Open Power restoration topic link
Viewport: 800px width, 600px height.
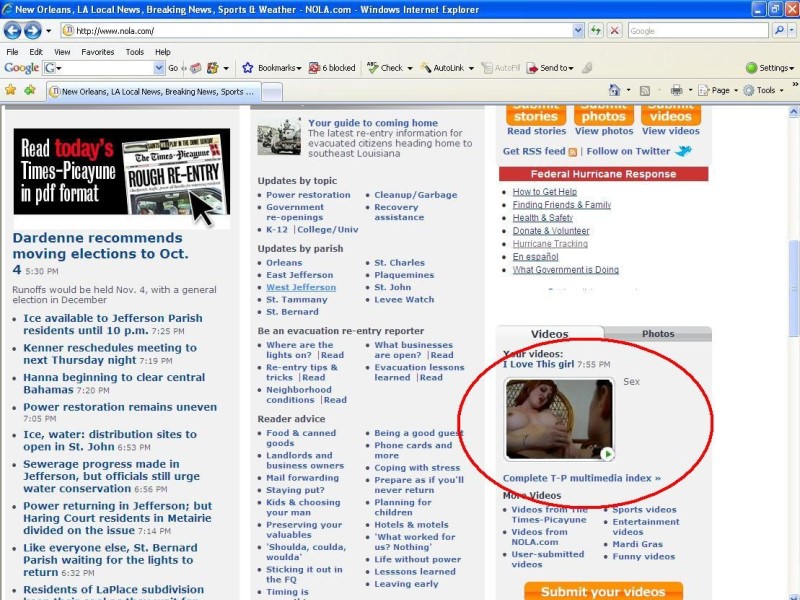308,195
